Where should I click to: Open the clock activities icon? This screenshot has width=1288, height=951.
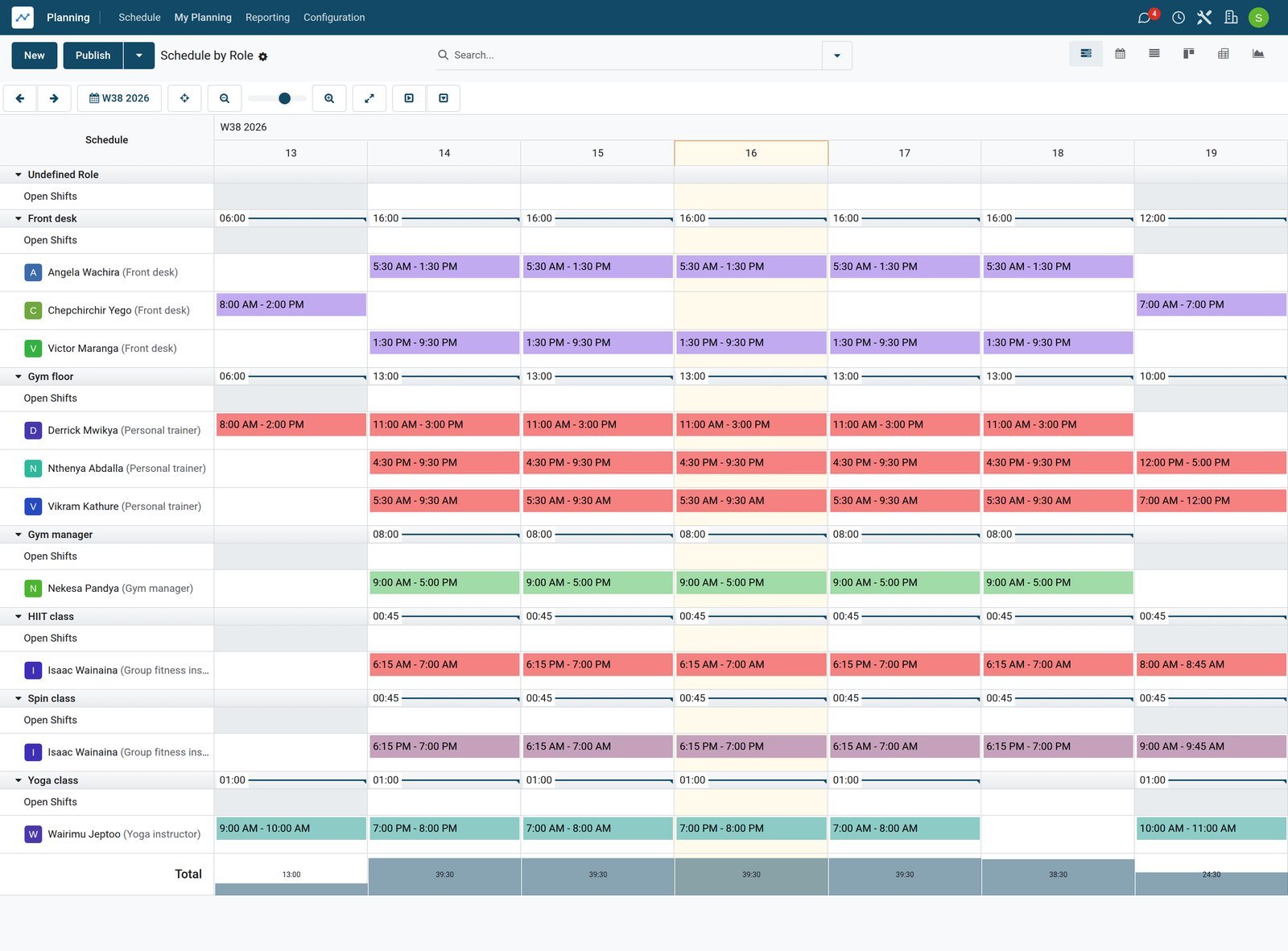[x=1179, y=18]
